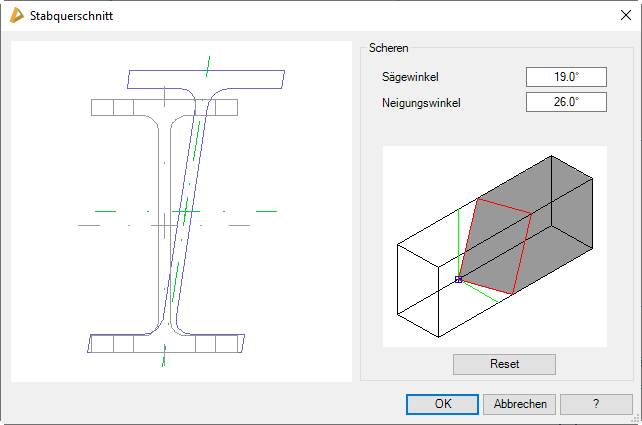Viewport: 642px width, 425px height.
Task: Click the Stabquerschnitt app icon in title bar
Action: click(16, 16)
